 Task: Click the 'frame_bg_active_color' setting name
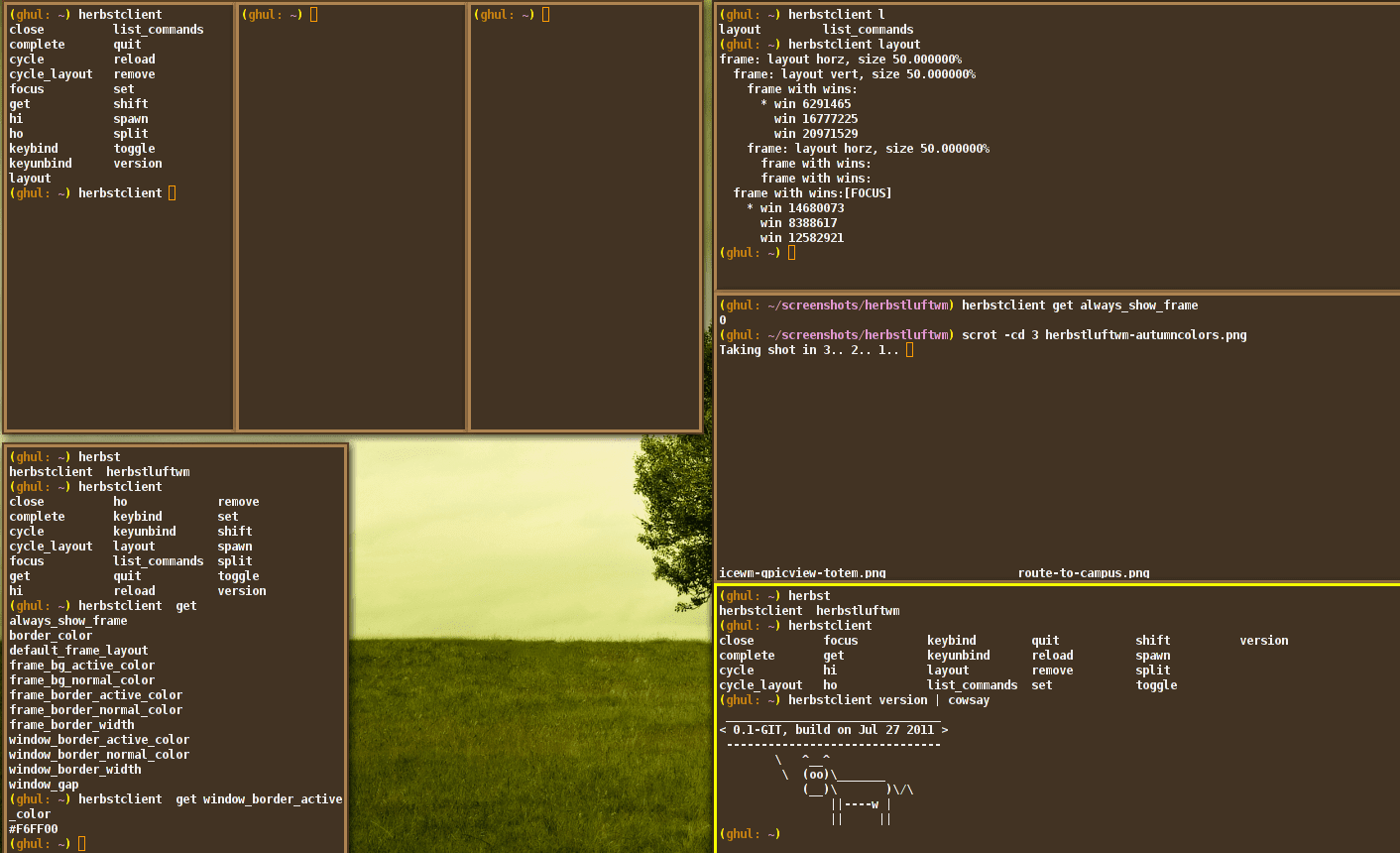82,666
